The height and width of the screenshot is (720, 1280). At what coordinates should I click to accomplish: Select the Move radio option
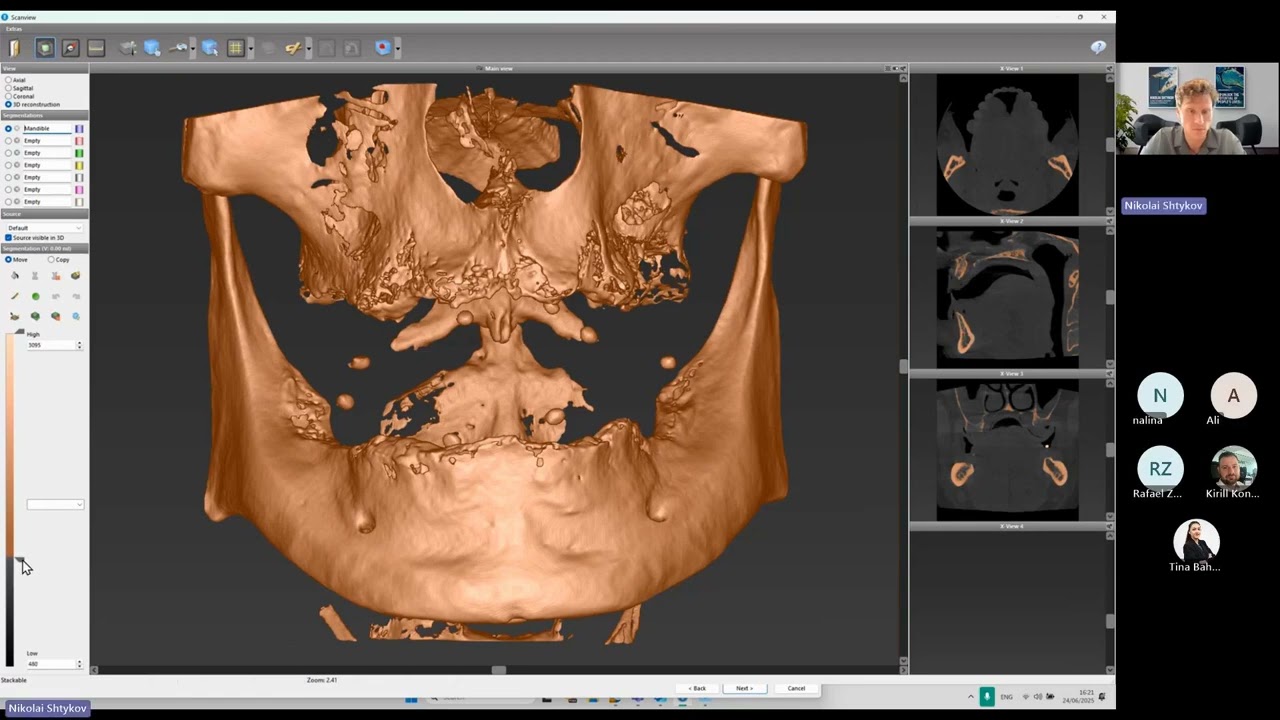point(8,259)
